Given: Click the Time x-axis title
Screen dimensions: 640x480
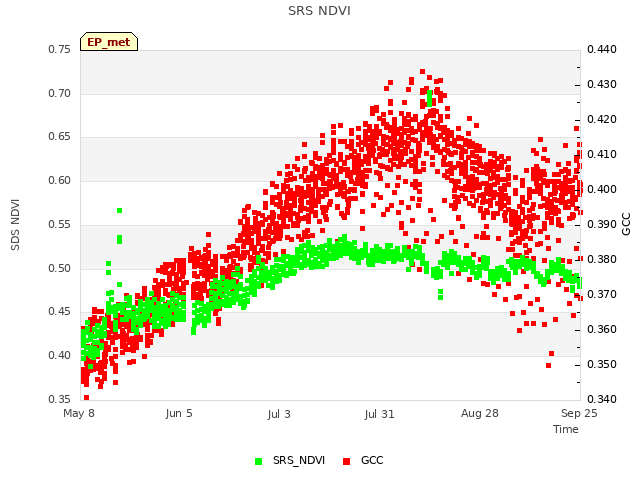Looking at the screenshot, I should 566,429.
